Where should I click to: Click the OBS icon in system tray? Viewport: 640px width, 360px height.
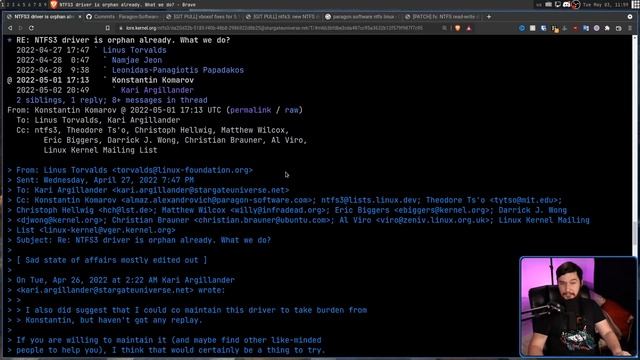[x=576, y=4]
